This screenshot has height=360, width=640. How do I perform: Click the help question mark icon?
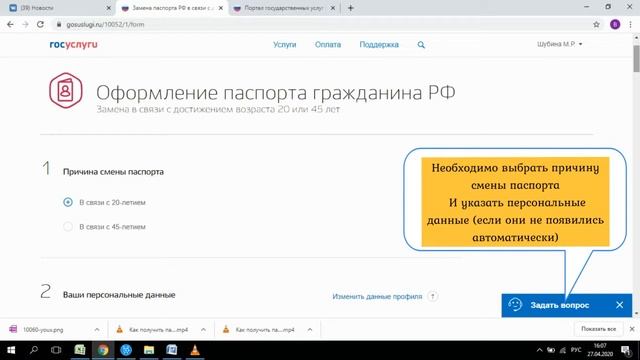click(433, 296)
